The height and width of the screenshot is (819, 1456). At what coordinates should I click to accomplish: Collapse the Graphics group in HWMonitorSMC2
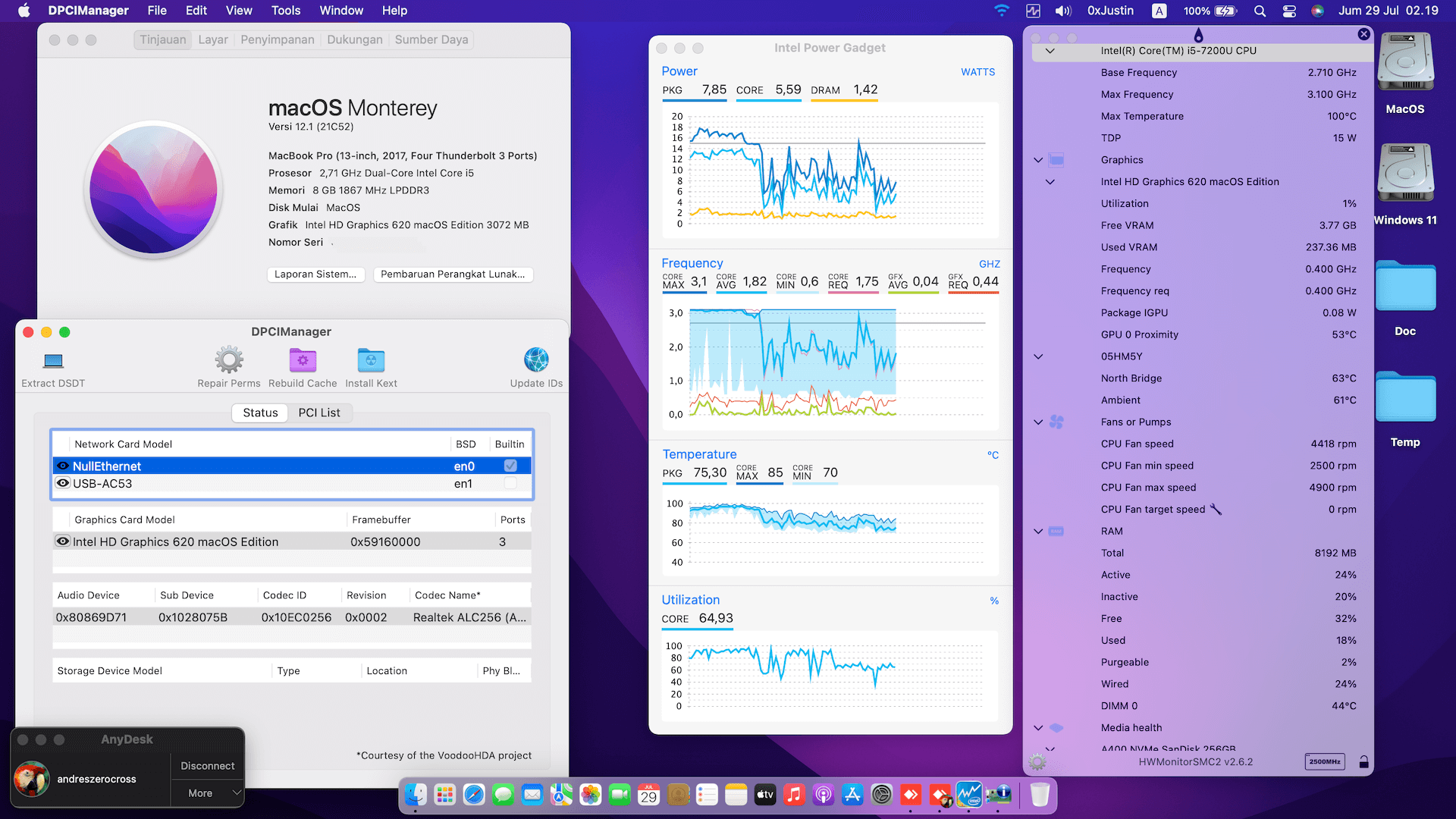[x=1038, y=160]
